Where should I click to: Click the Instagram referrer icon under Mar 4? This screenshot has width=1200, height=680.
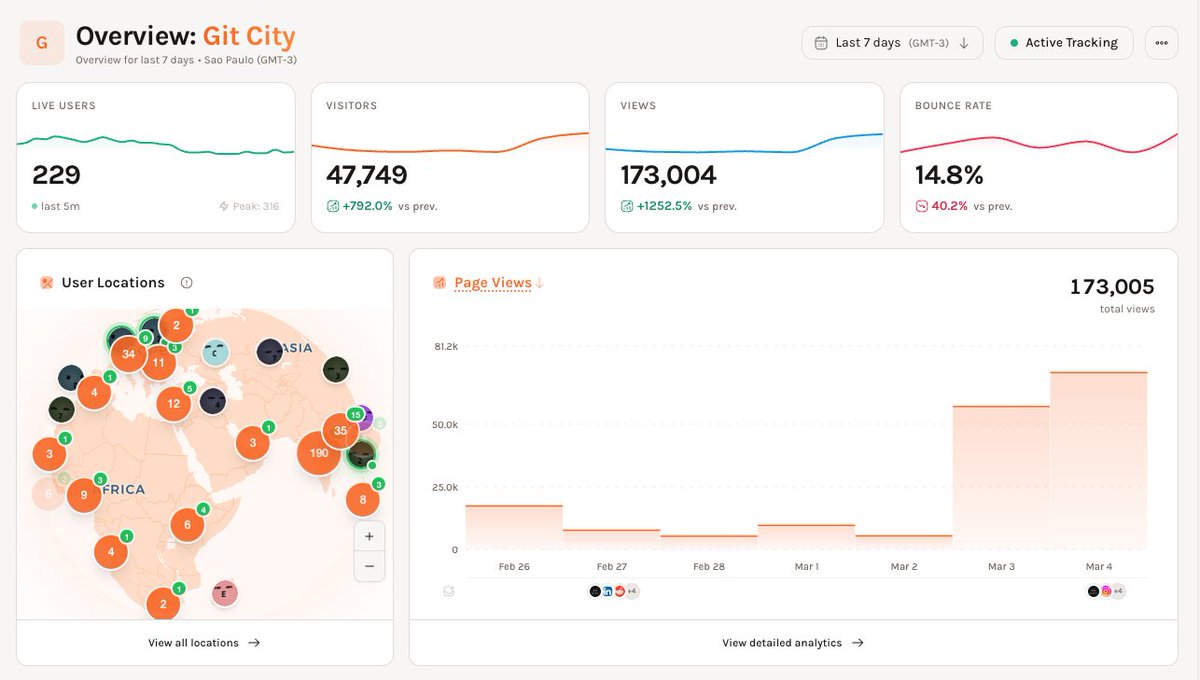(1106, 591)
